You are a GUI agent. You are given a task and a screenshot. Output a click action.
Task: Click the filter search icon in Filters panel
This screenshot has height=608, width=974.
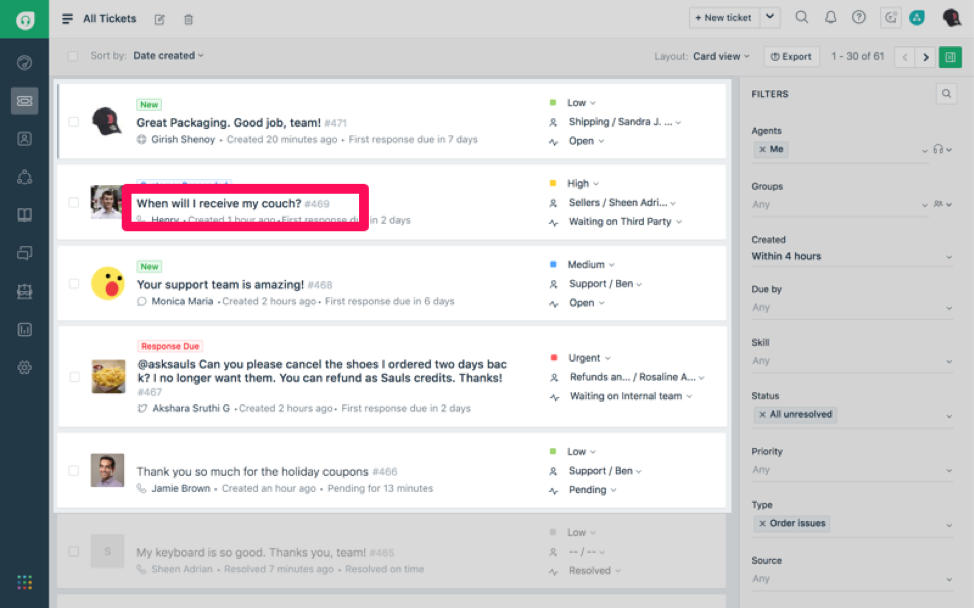click(946, 94)
